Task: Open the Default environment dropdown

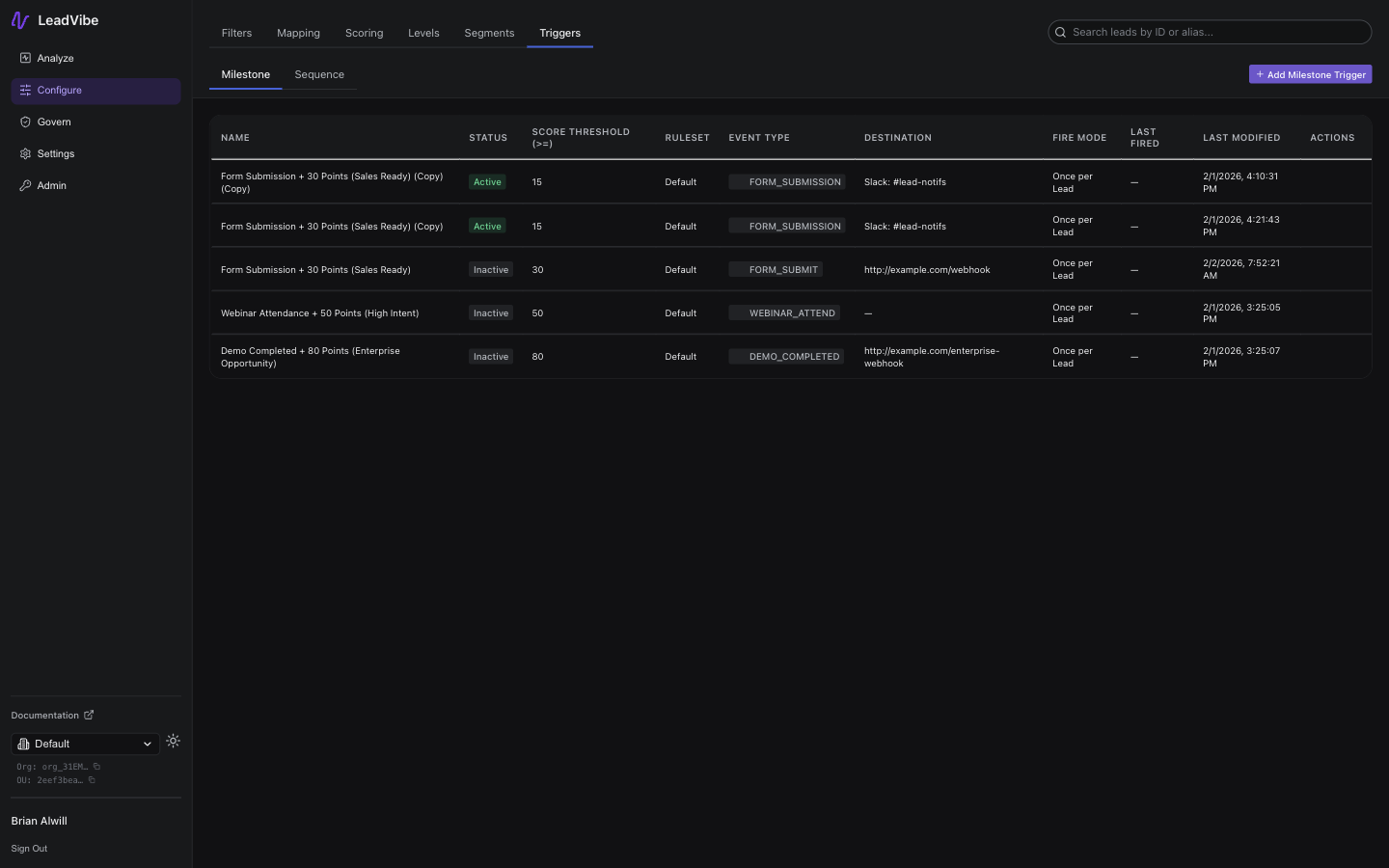Action: point(85,744)
